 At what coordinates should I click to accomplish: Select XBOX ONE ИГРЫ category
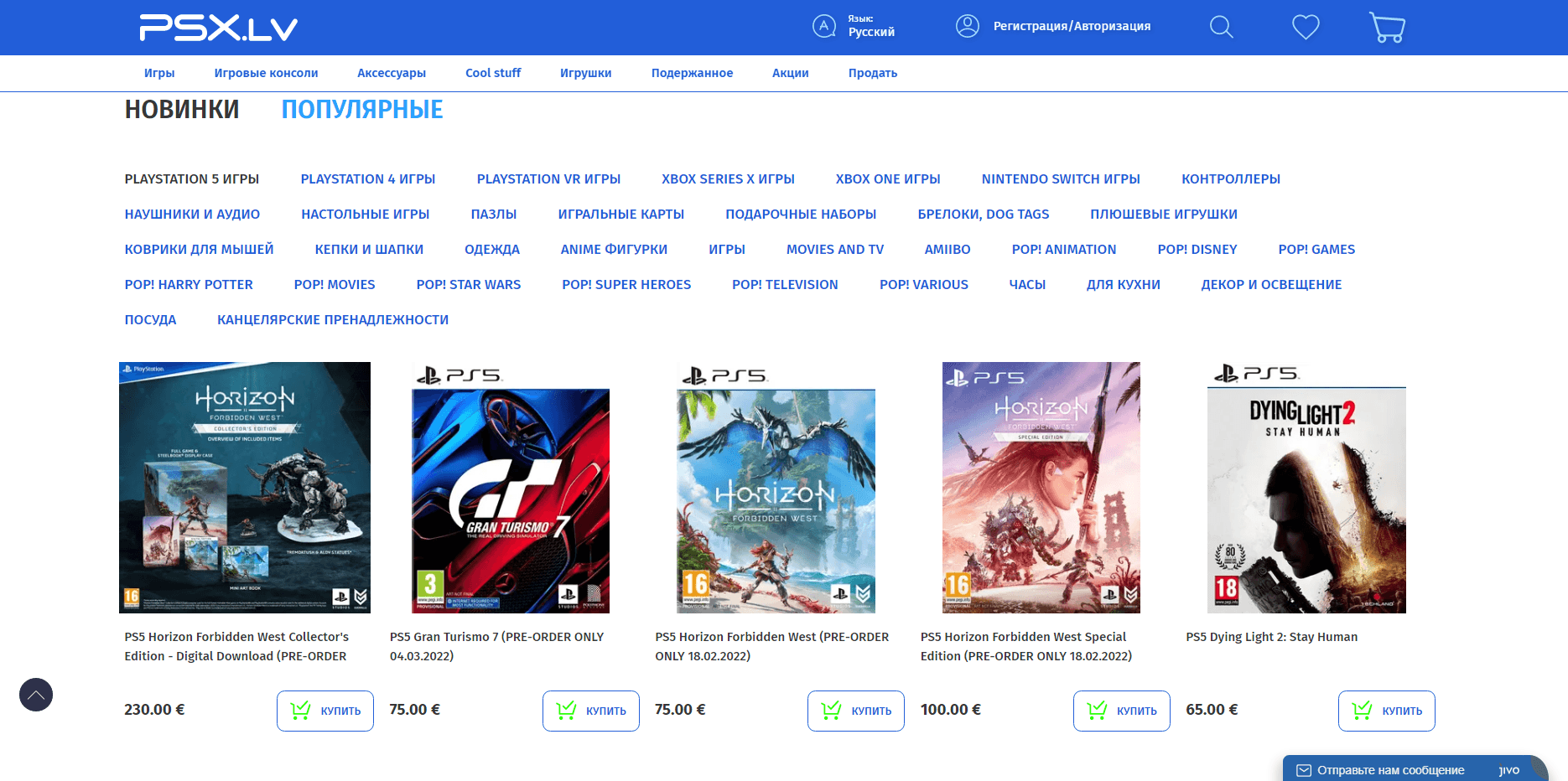click(888, 178)
